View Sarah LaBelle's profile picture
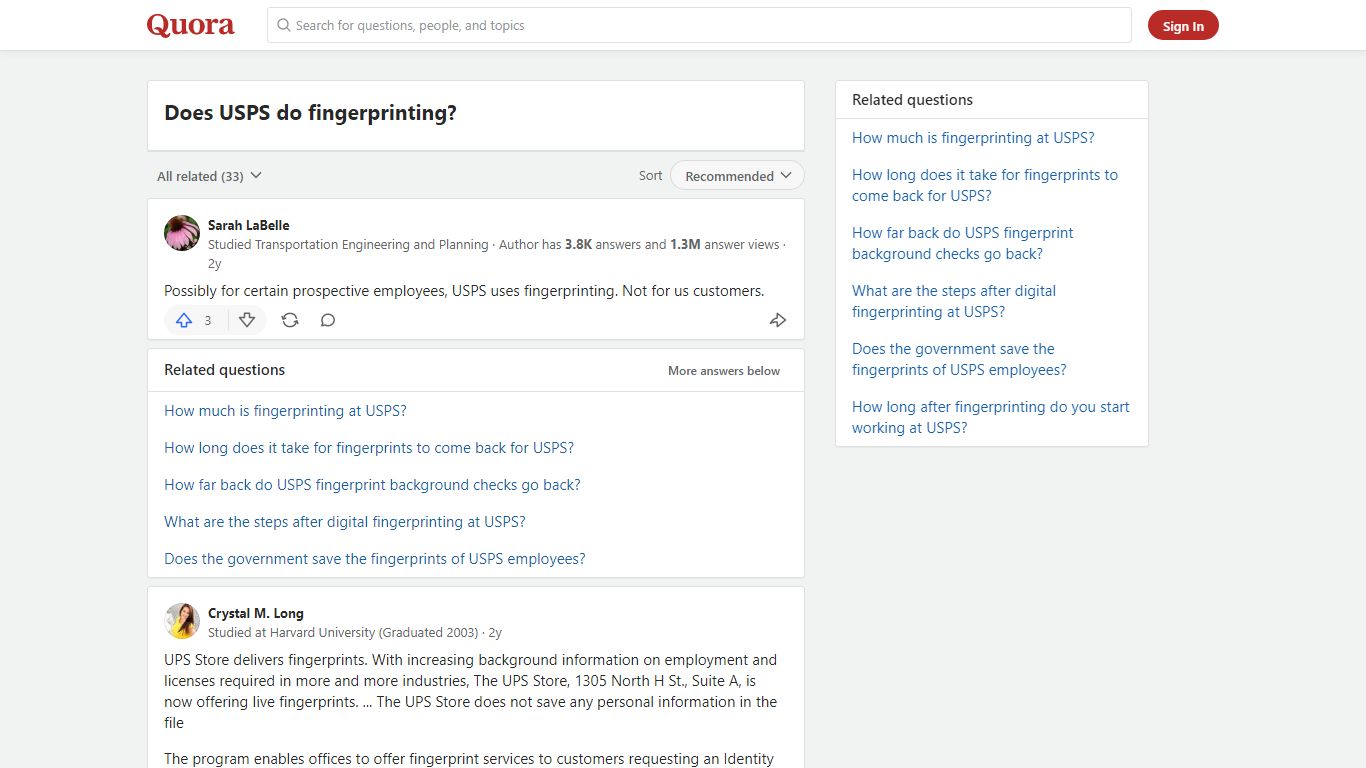 pyautogui.click(x=182, y=233)
